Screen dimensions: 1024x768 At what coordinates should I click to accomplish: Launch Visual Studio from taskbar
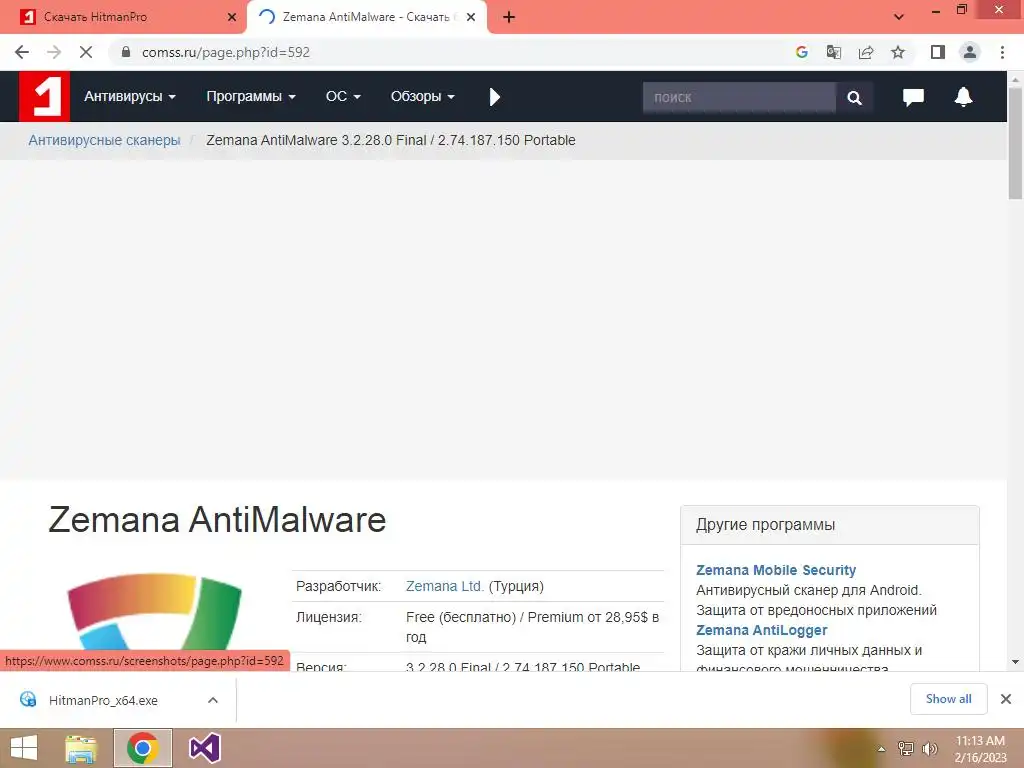(204, 748)
